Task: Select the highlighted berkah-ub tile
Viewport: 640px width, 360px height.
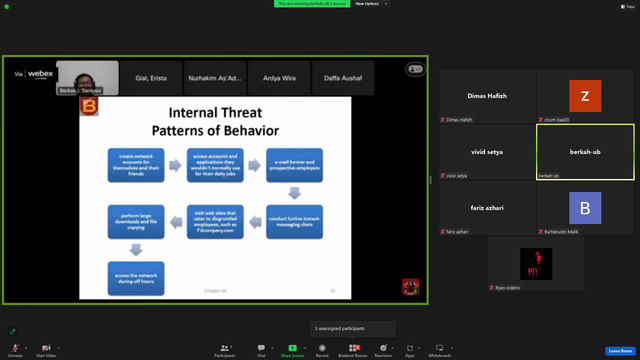Action: (x=585, y=152)
